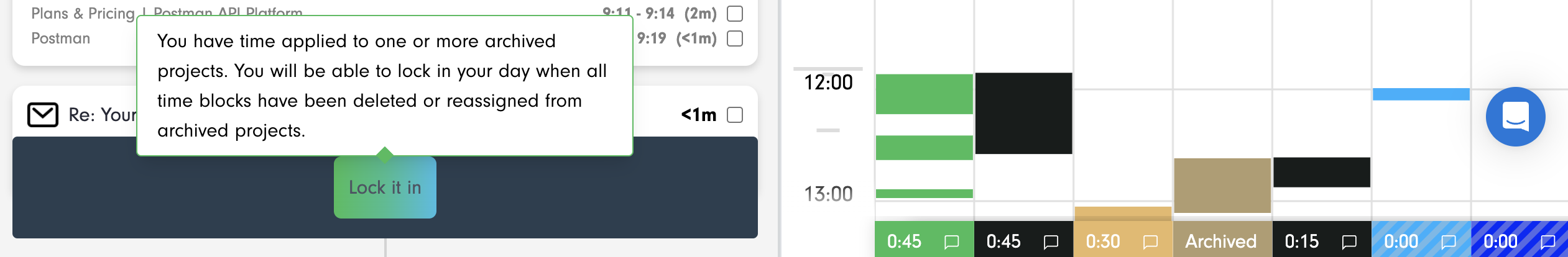Screen dimensions: 1568x257
Task: Open comment icon on tan 0:30 column
Action: pos(1150,241)
